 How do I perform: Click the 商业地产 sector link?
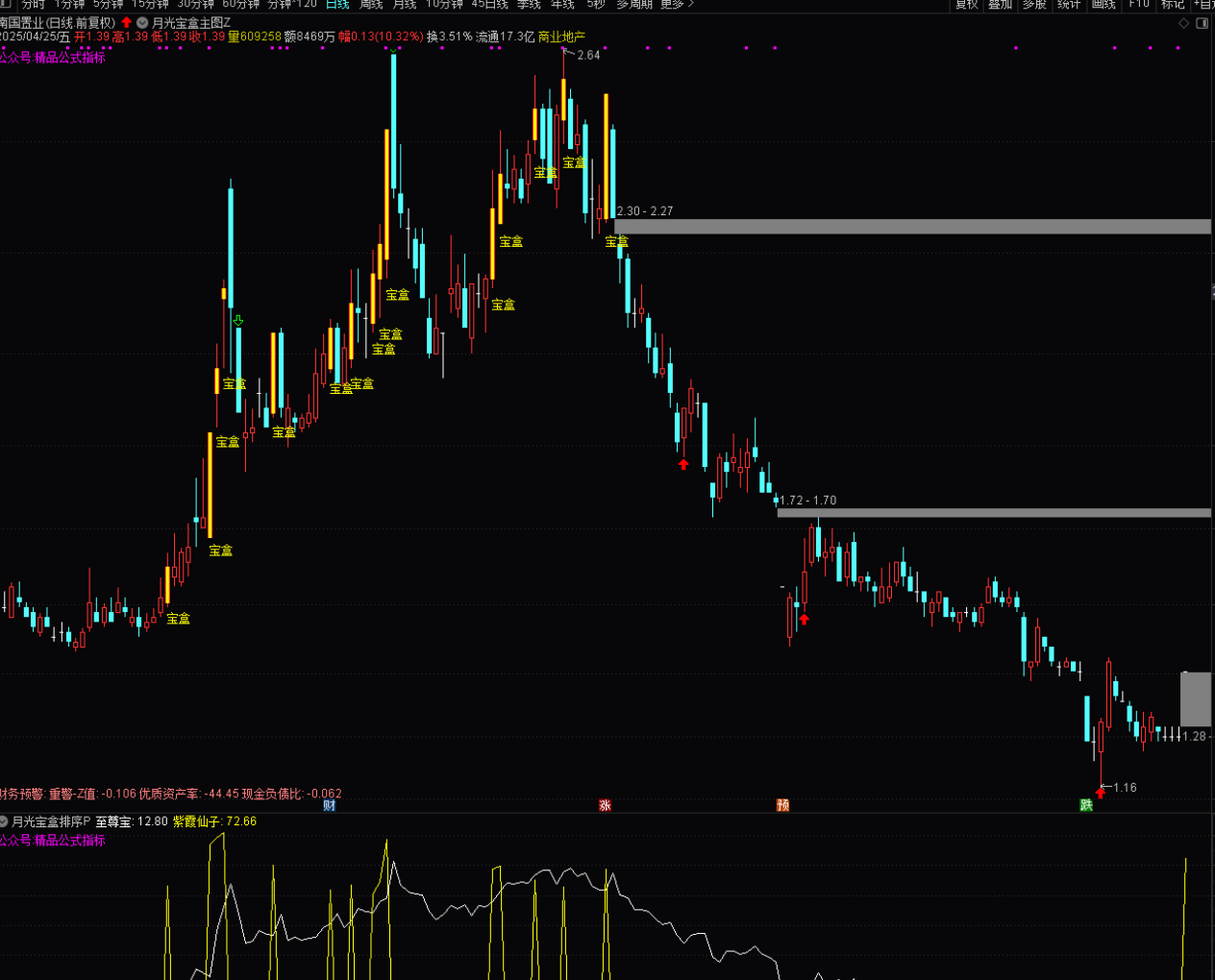(x=561, y=37)
